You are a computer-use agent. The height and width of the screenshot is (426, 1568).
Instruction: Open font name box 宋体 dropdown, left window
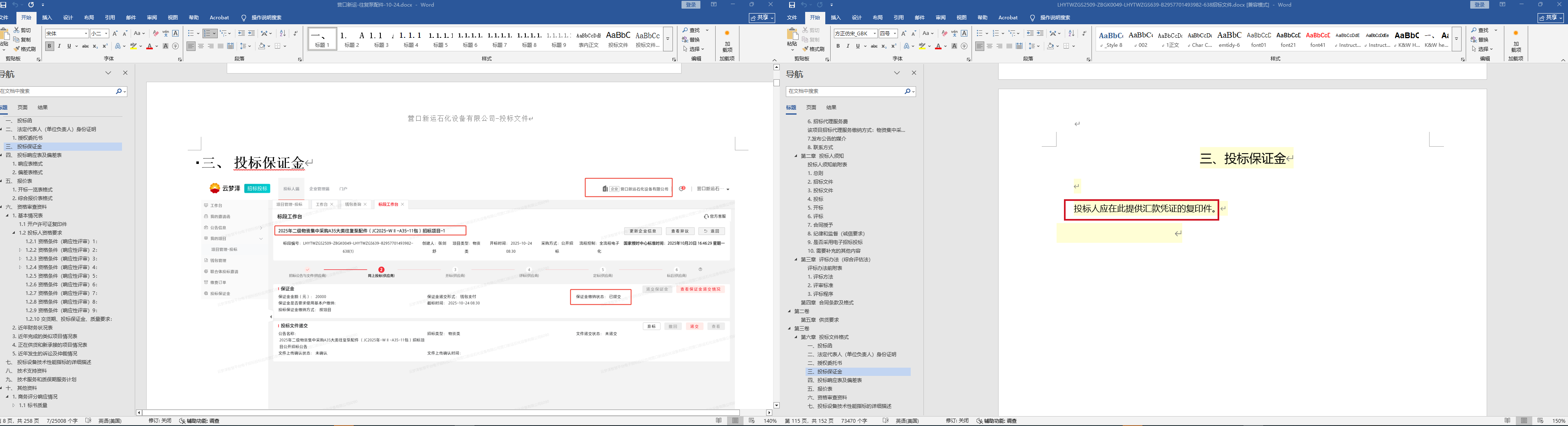[86, 33]
